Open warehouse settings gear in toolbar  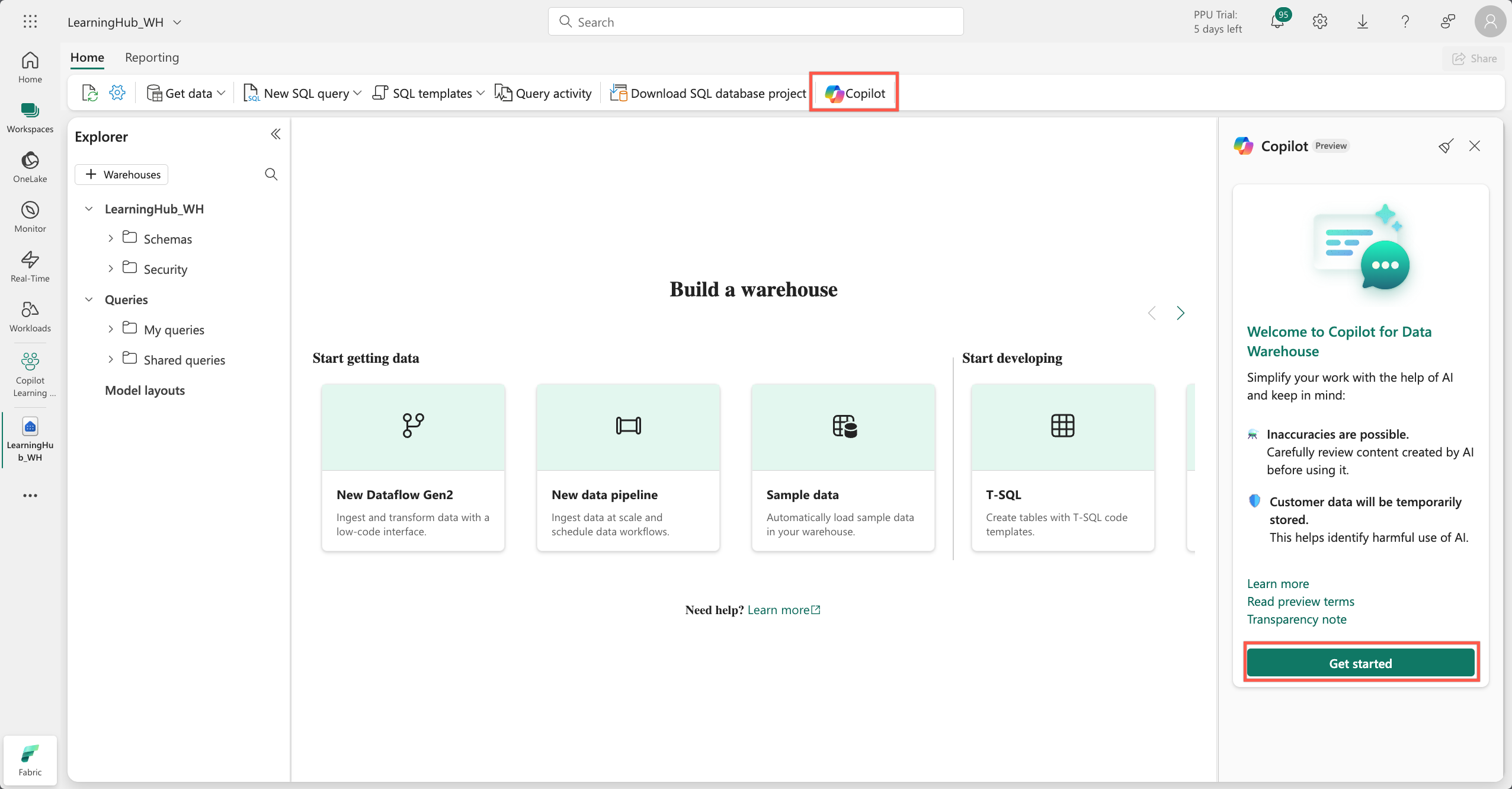pyautogui.click(x=117, y=92)
